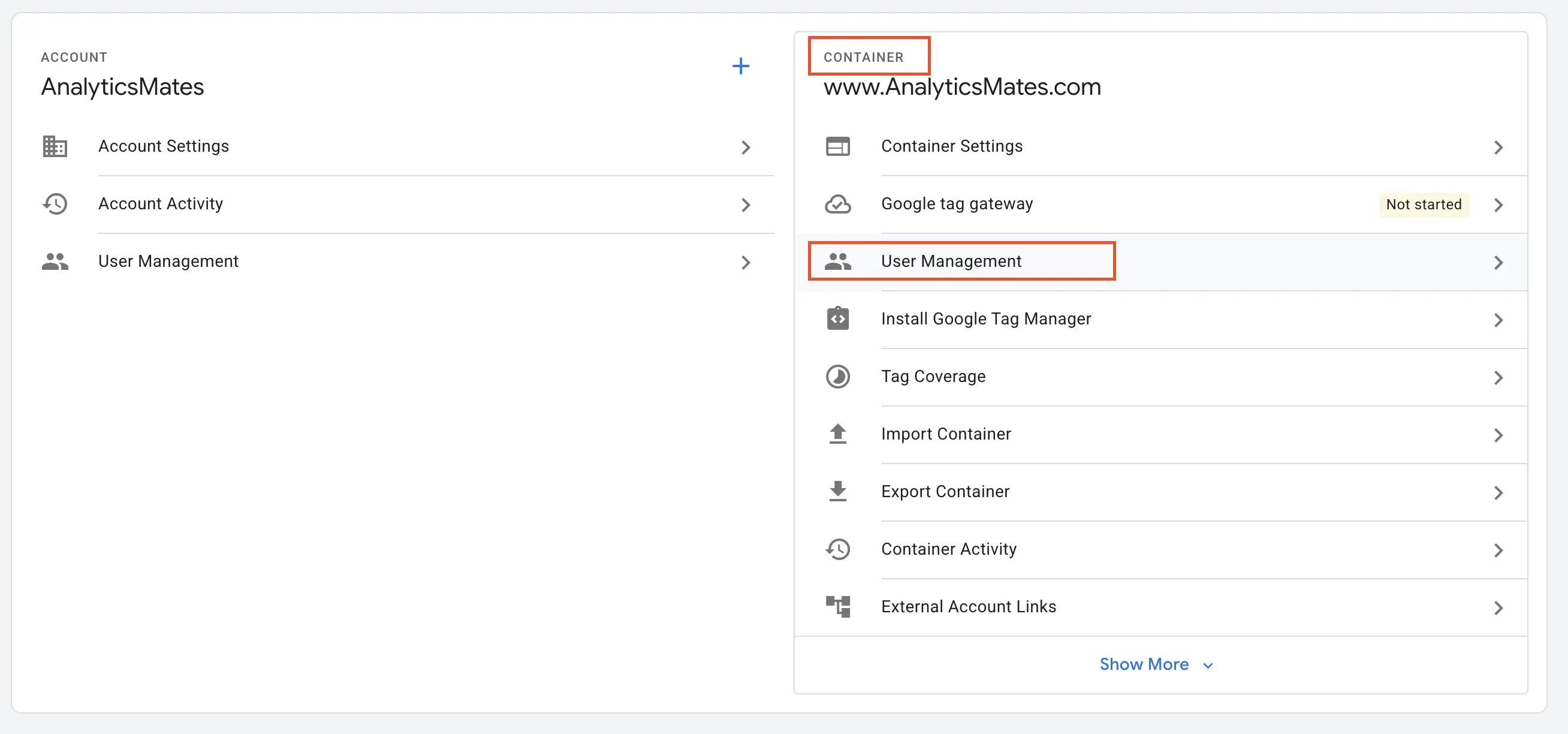Image resolution: width=1568 pixels, height=734 pixels.
Task: Click the Account Activity history icon
Action: tap(55, 204)
